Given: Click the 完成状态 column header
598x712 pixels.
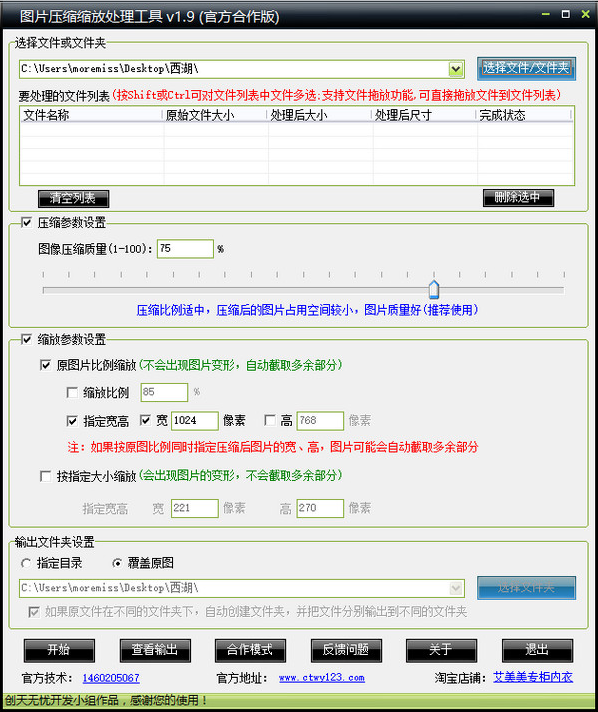Looking at the screenshot, I should (524, 115).
